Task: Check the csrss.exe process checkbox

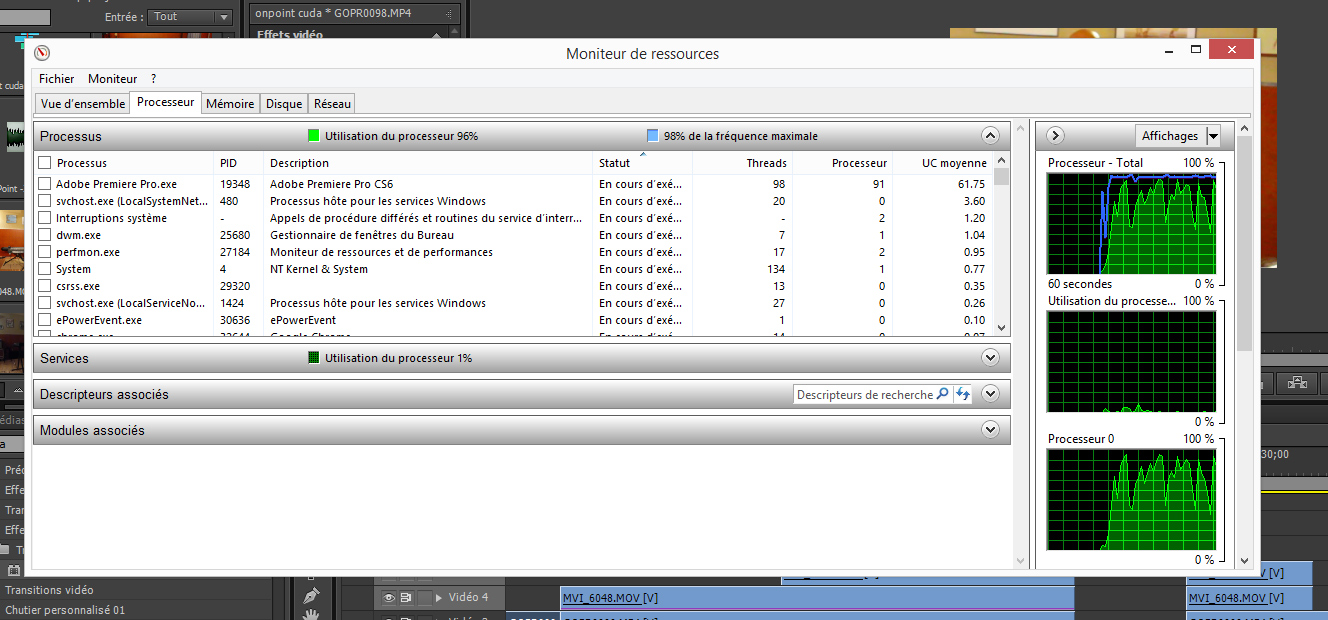Action: pos(44,286)
